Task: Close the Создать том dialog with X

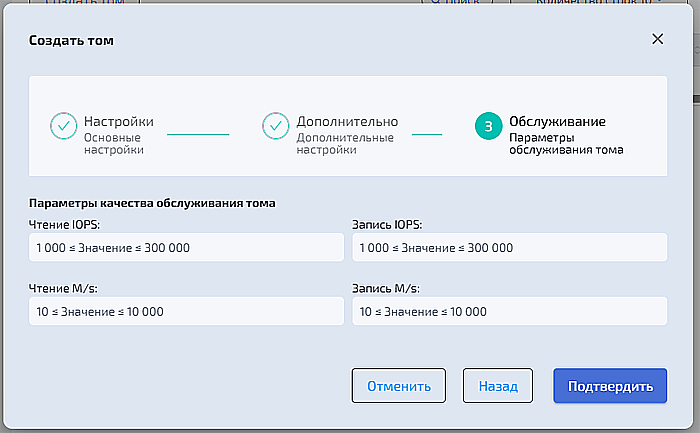Action: pos(657,39)
